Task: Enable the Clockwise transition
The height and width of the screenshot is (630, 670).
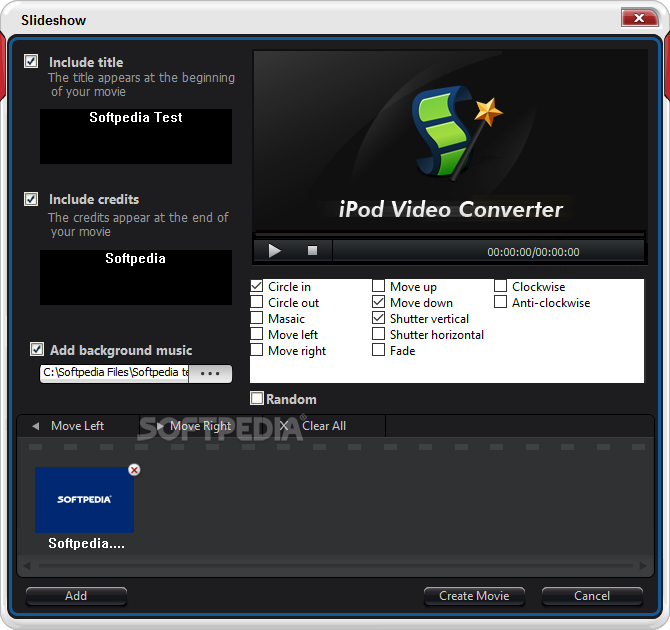Action: tap(500, 286)
